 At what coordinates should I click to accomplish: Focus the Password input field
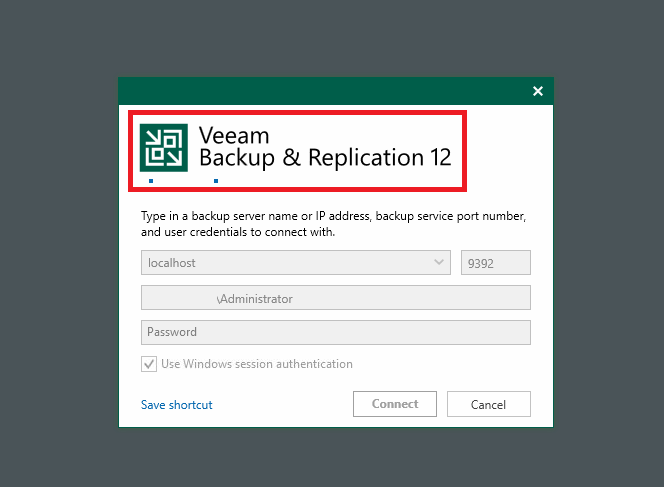point(335,332)
